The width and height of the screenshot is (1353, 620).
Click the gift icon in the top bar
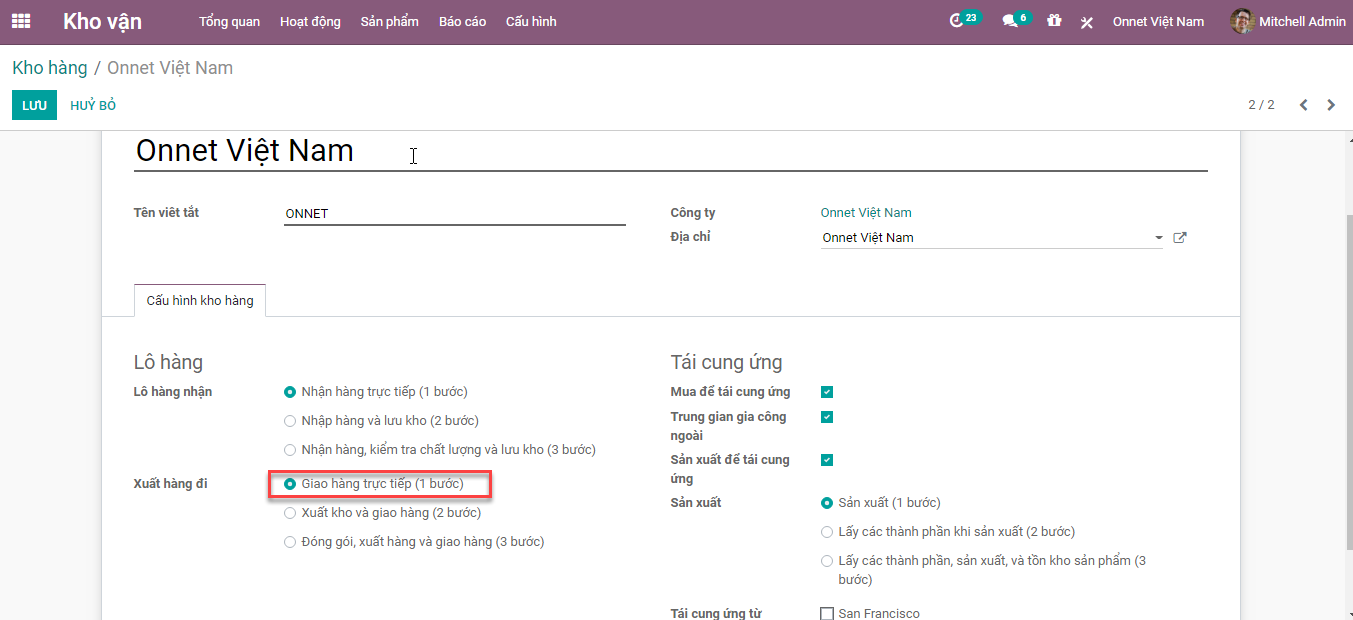(x=1054, y=21)
